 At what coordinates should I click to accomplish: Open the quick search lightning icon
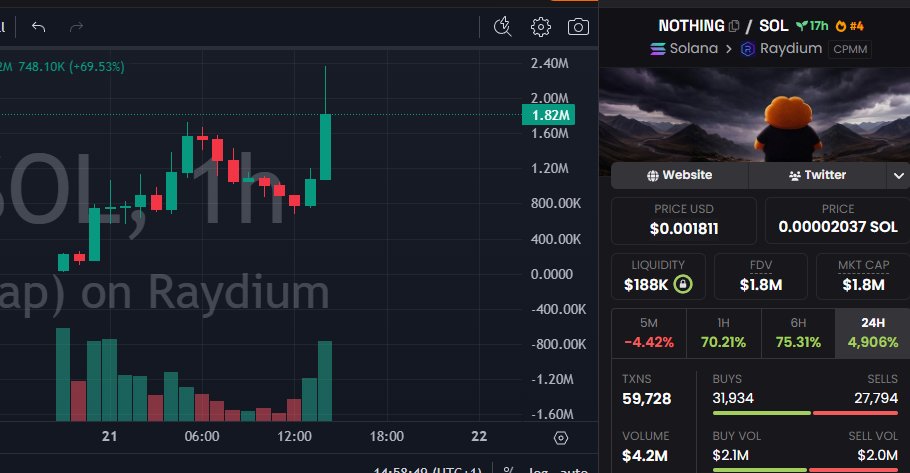coord(503,27)
